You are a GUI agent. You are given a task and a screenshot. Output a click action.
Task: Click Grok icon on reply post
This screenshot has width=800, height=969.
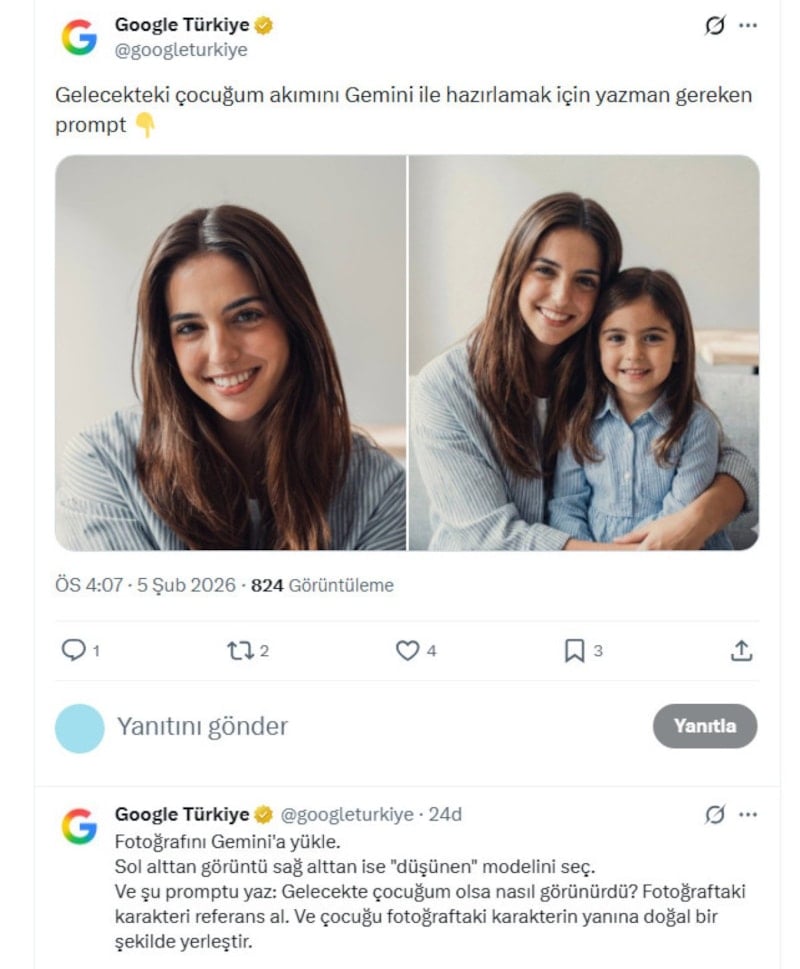point(715,814)
